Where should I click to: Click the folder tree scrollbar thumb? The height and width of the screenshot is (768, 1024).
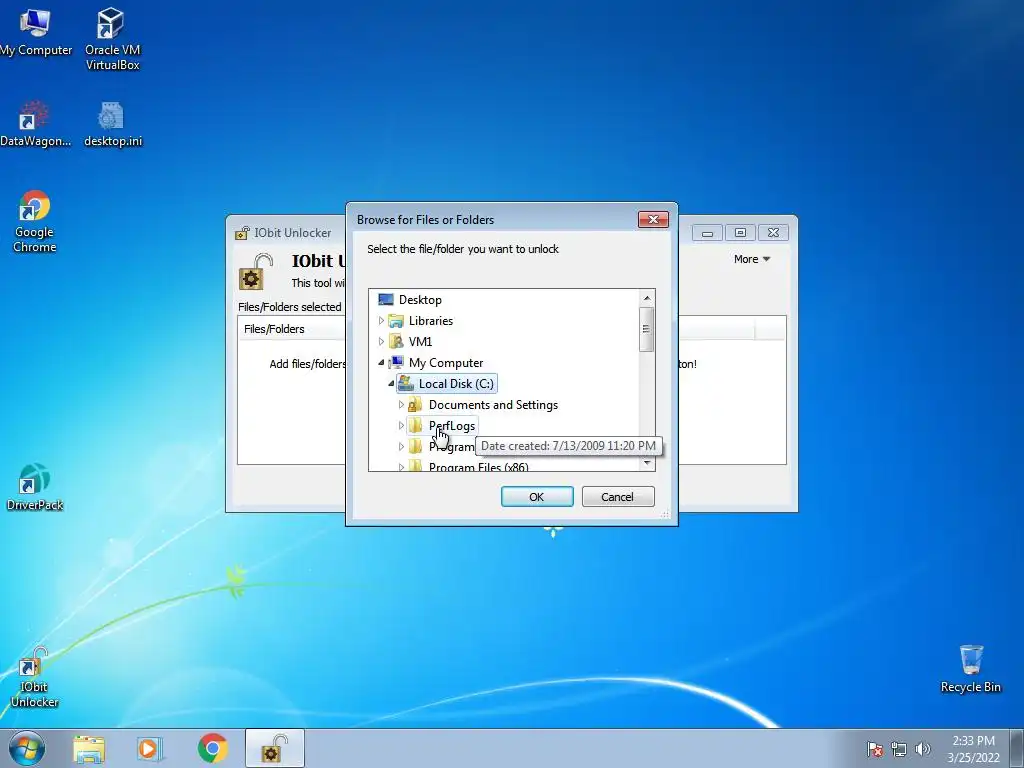[647, 329]
